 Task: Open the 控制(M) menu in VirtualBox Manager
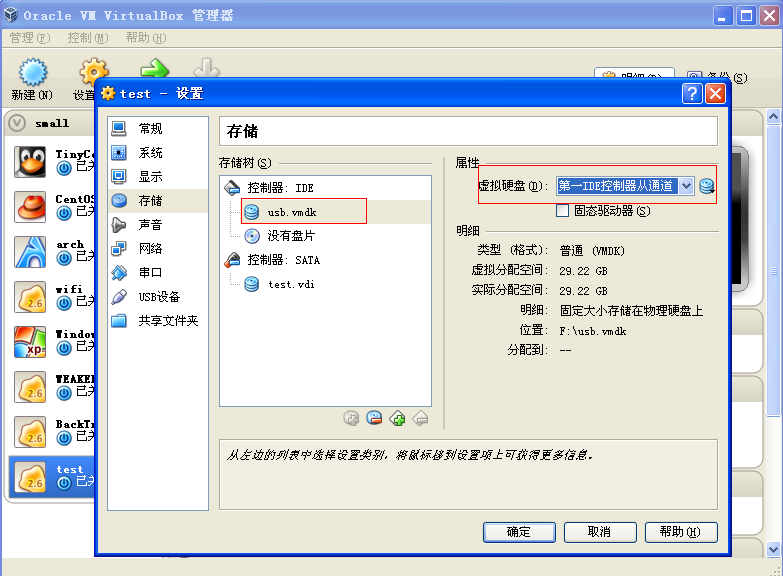tap(88, 38)
